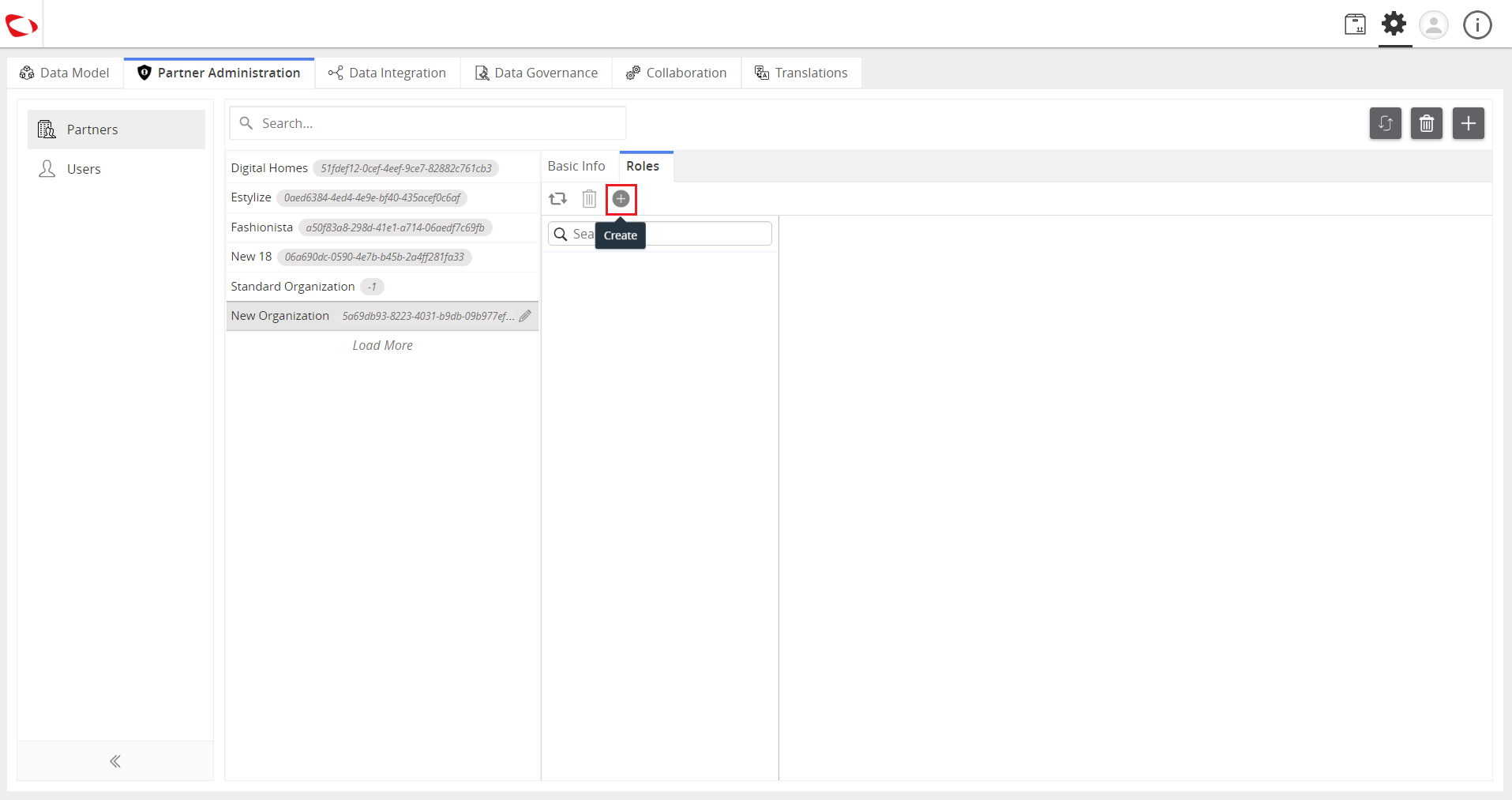Click the roles search magnifier icon
Image resolution: width=1512 pixels, height=800 pixels.
click(561, 234)
